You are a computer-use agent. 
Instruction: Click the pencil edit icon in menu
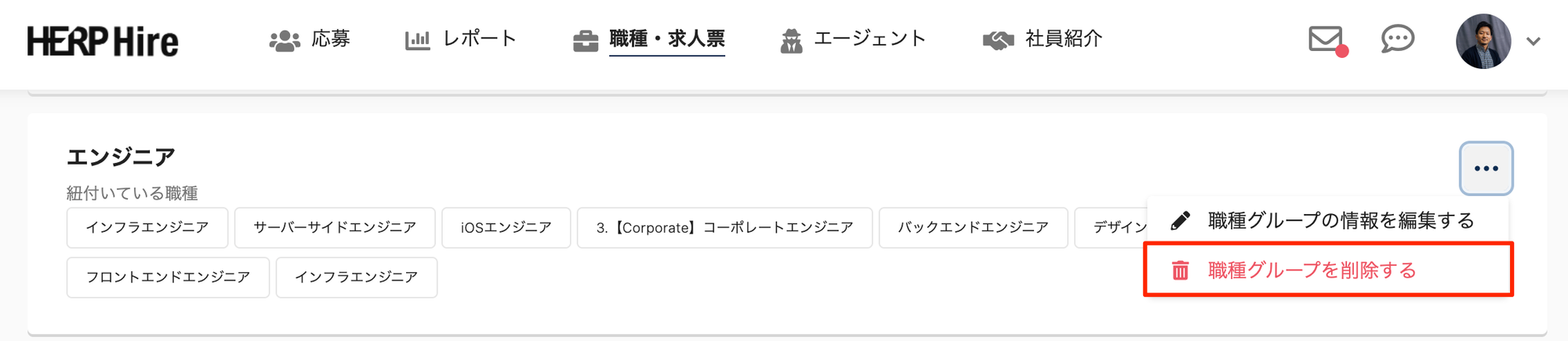pyautogui.click(x=1180, y=221)
